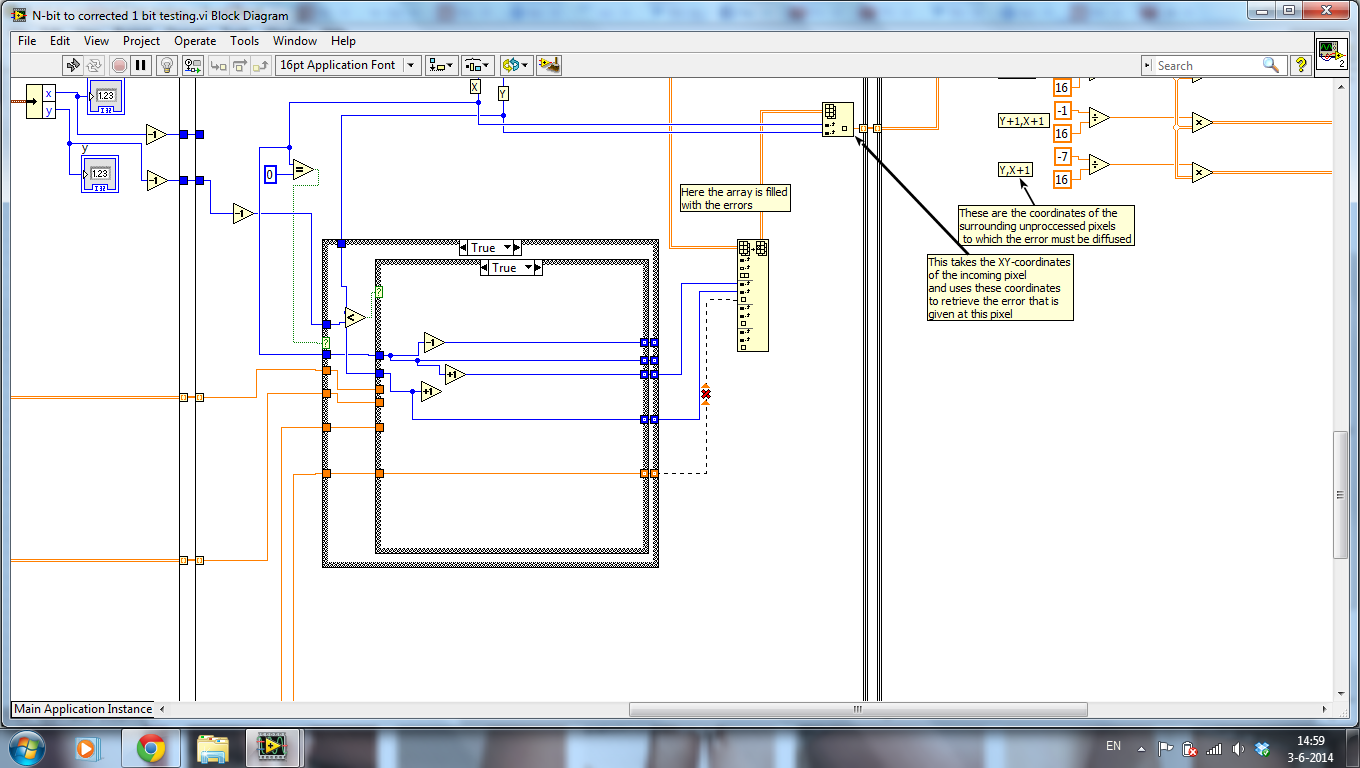This screenshot has width=1360, height=768.
Task: Open inner case structure True selector dropdown
Action: coord(528,268)
